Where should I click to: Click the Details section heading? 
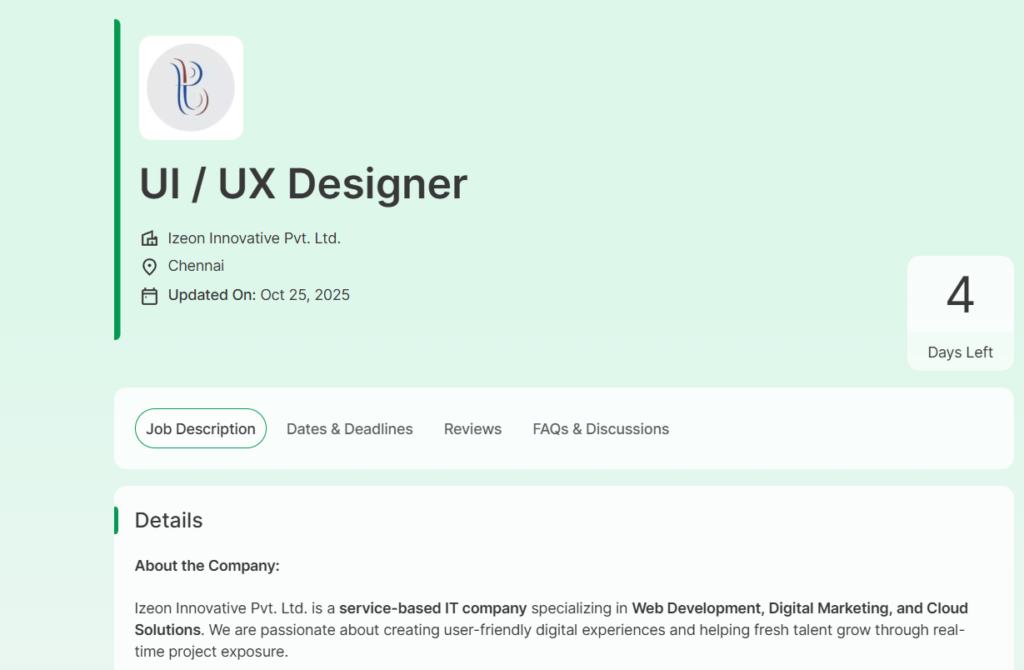(169, 520)
